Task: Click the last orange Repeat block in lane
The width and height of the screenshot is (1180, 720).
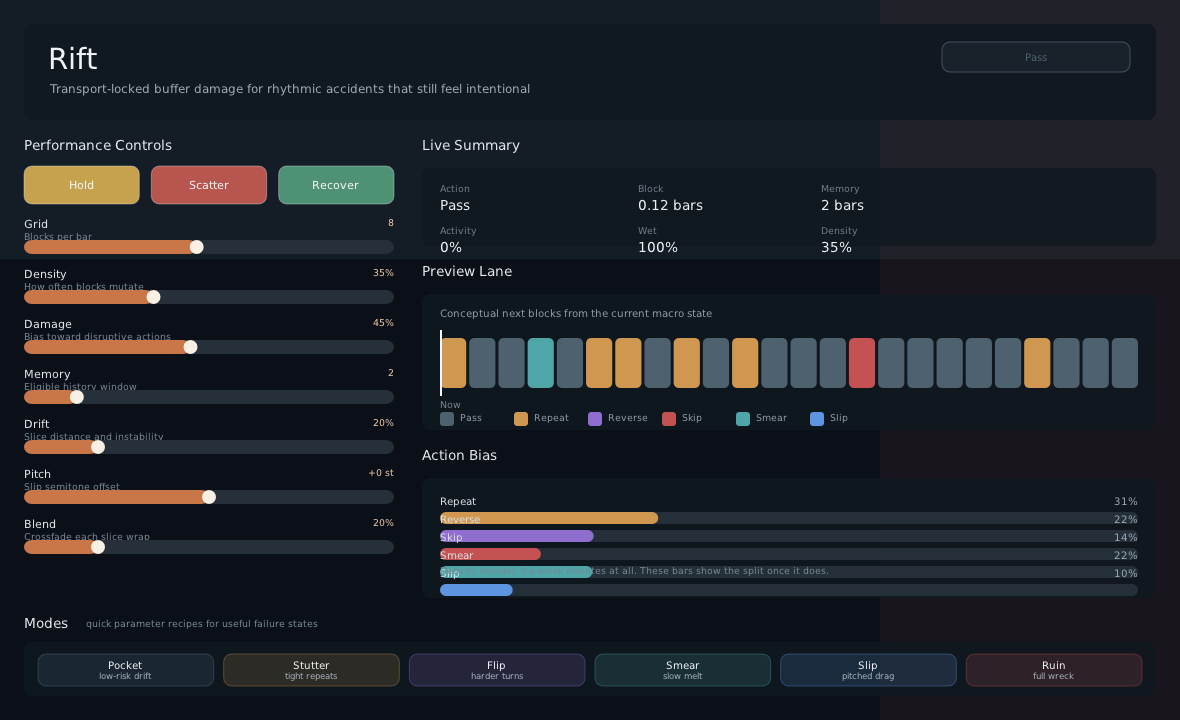Action: pyautogui.click(x=1037, y=363)
